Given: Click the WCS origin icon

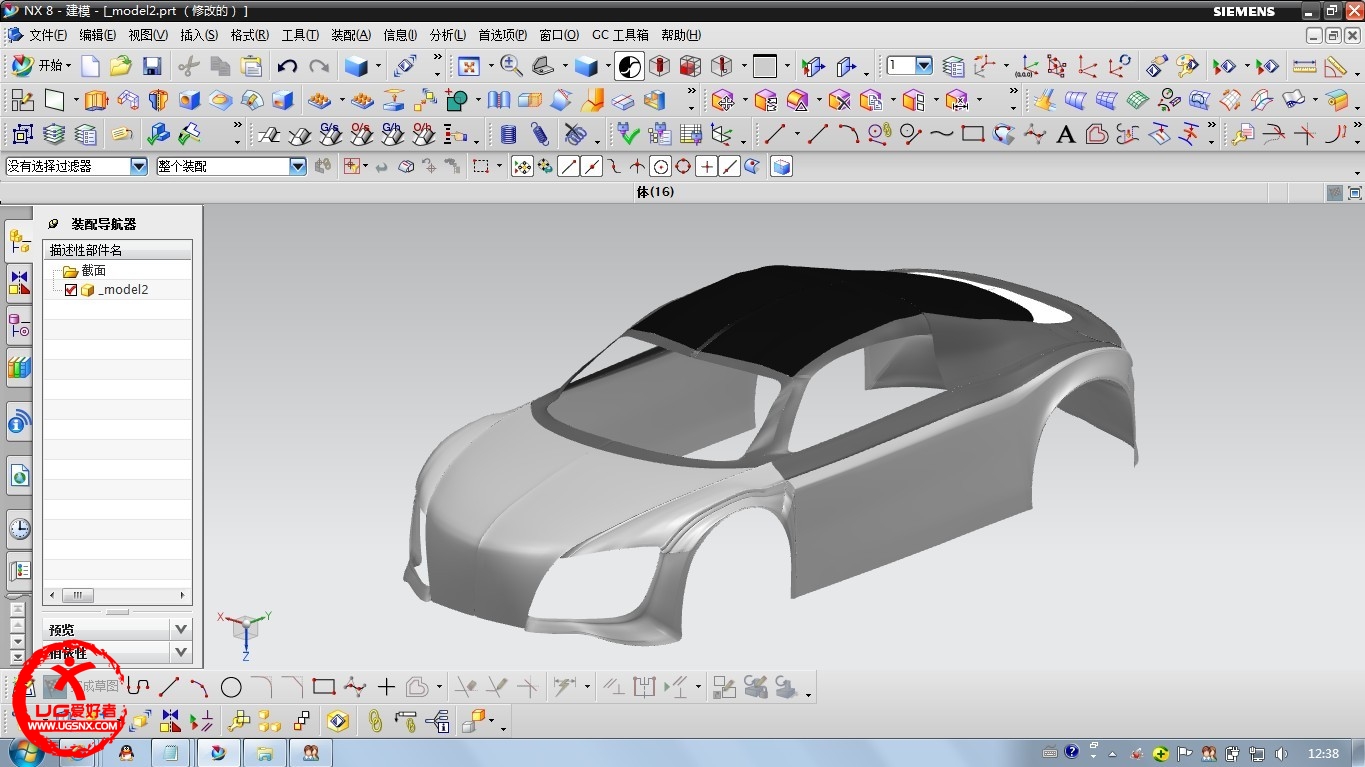Looking at the screenshot, I should [1025, 67].
